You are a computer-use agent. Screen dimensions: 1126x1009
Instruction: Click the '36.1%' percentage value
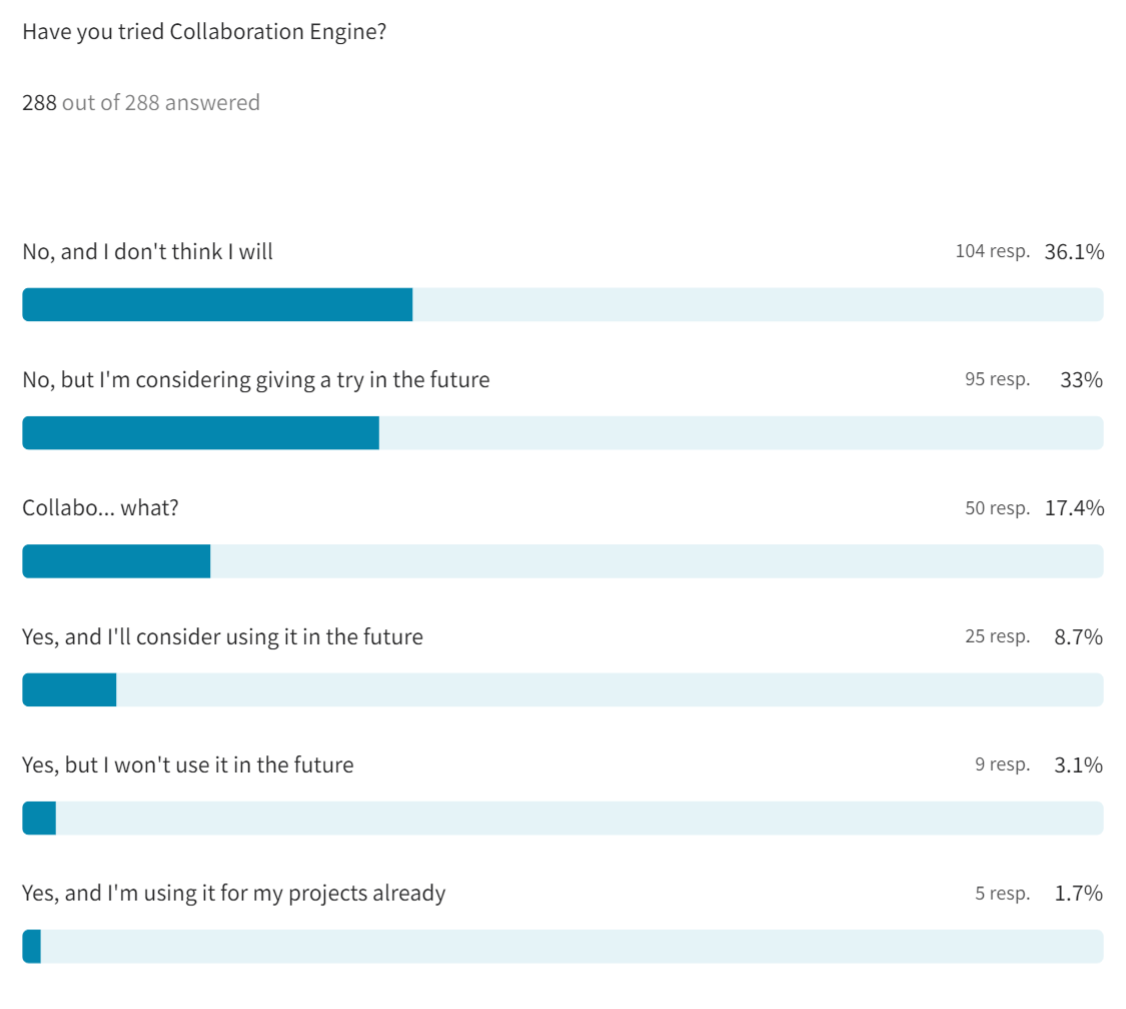[x=1074, y=252]
